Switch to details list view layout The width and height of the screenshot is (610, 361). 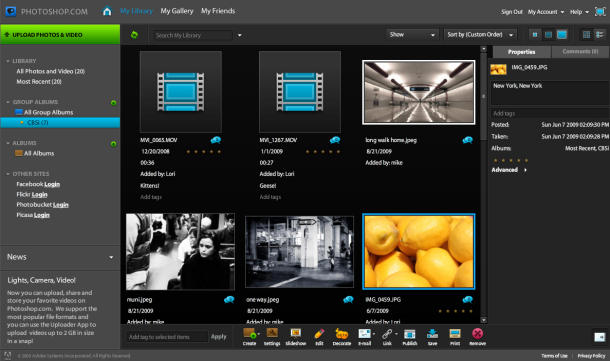(x=599, y=35)
